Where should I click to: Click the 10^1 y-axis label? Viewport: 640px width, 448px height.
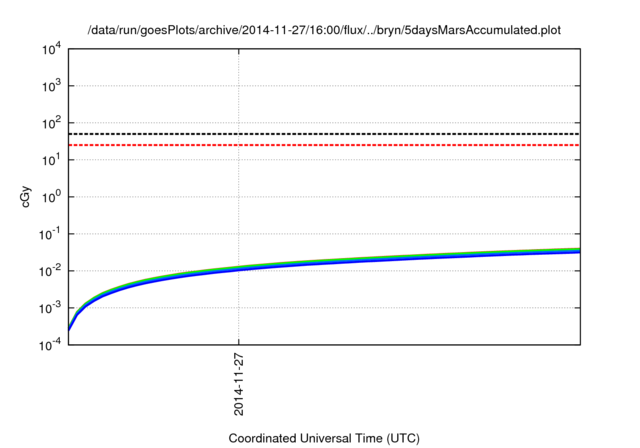pyautogui.click(x=51, y=161)
